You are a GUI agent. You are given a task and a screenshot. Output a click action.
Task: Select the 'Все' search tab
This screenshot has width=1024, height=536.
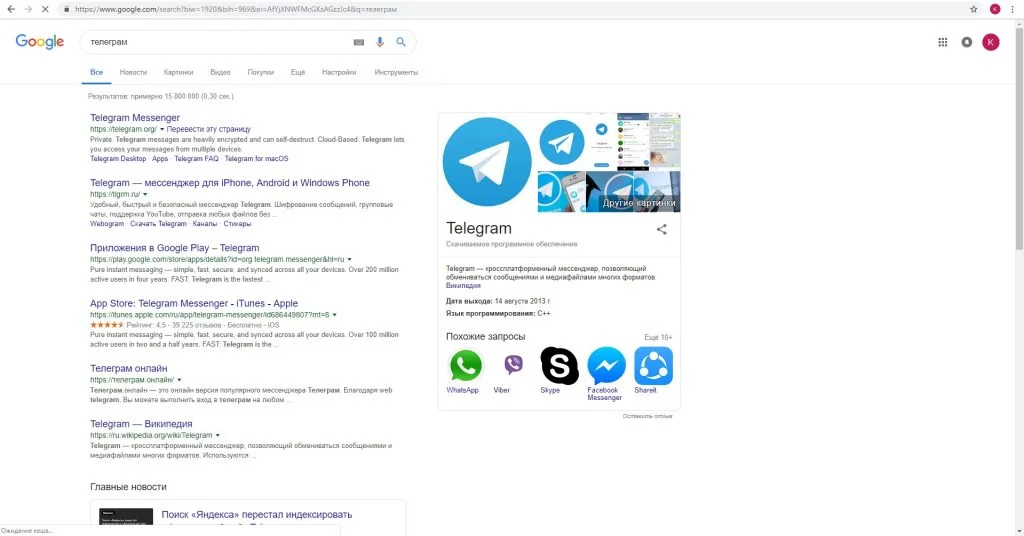pos(97,72)
